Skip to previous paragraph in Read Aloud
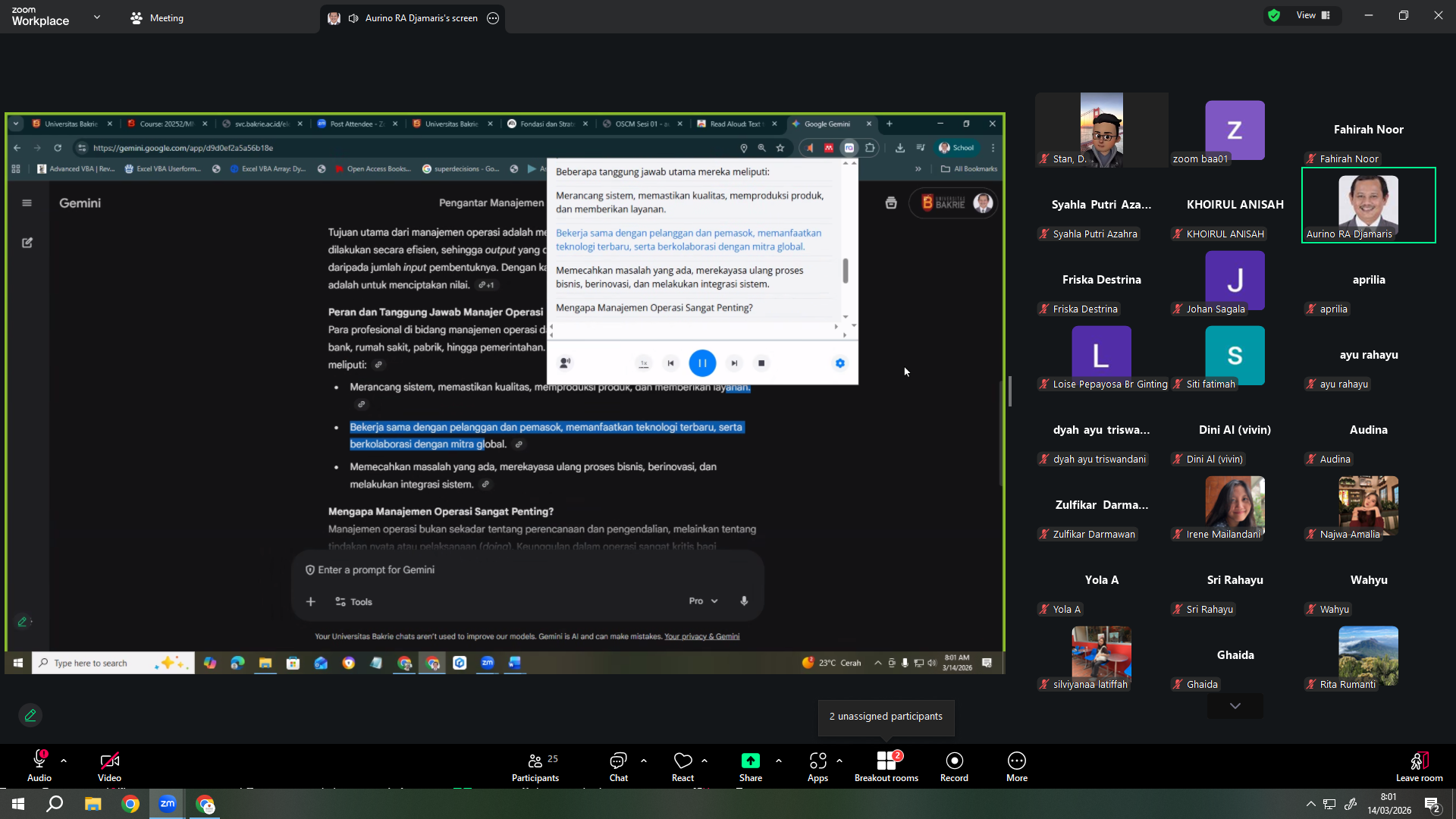Screen dimensions: 1456x819 point(670,363)
